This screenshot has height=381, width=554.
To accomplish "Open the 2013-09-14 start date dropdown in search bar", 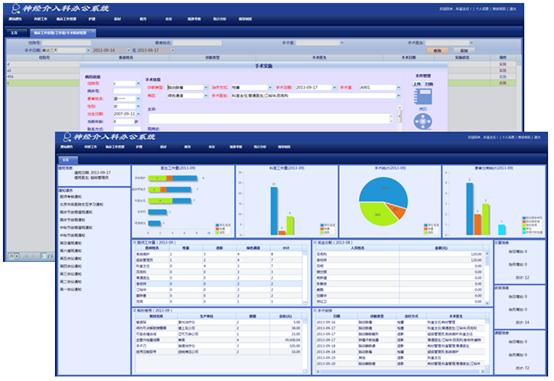I will point(129,51).
